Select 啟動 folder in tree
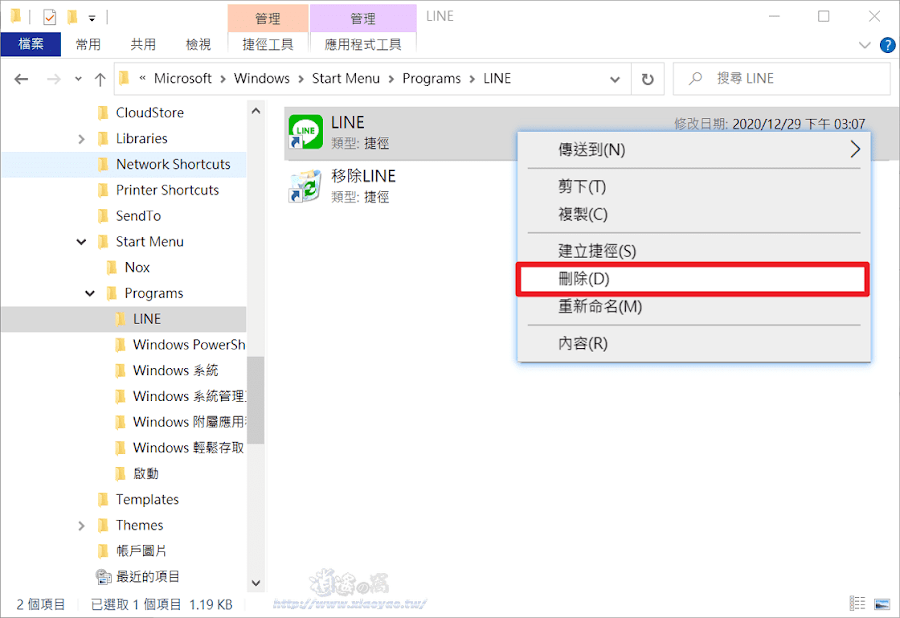This screenshot has height=618, width=900. (146, 474)
